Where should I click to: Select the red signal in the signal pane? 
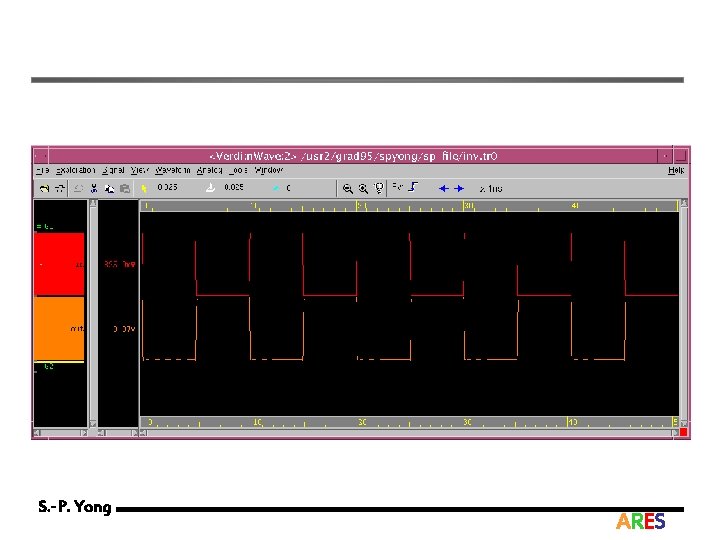point(59,264)
